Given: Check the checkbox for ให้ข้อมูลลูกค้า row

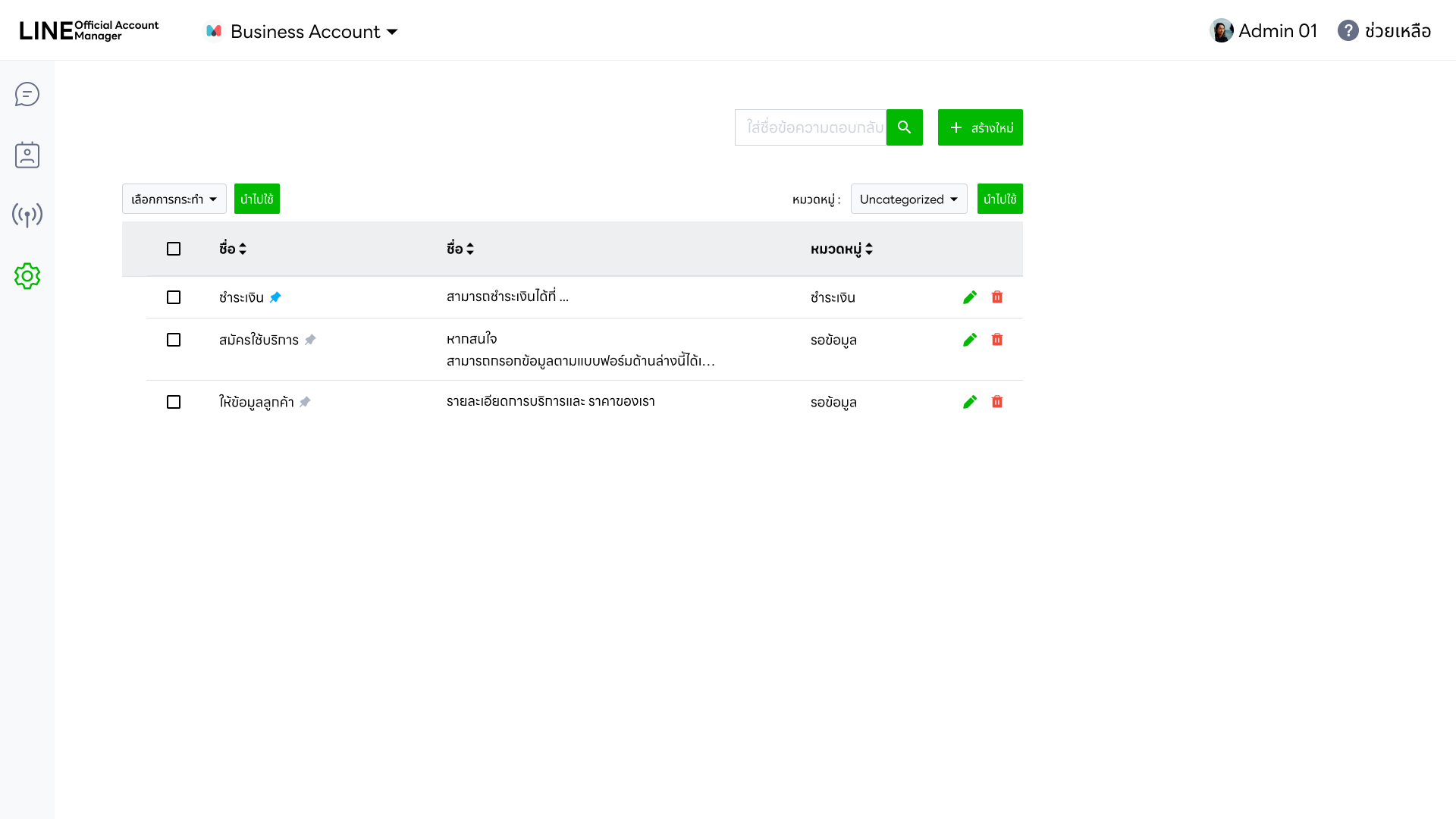Looking at the screenshot, I should tap(174, 402).
